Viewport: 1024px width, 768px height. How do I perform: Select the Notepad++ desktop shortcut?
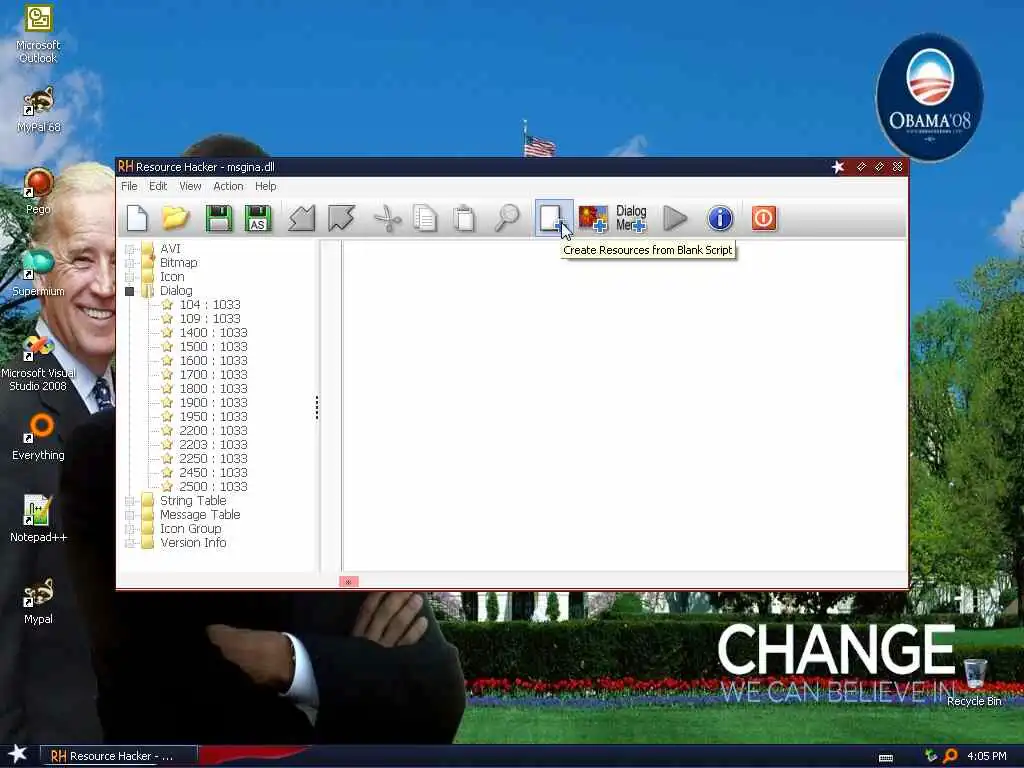click(38, 519)
